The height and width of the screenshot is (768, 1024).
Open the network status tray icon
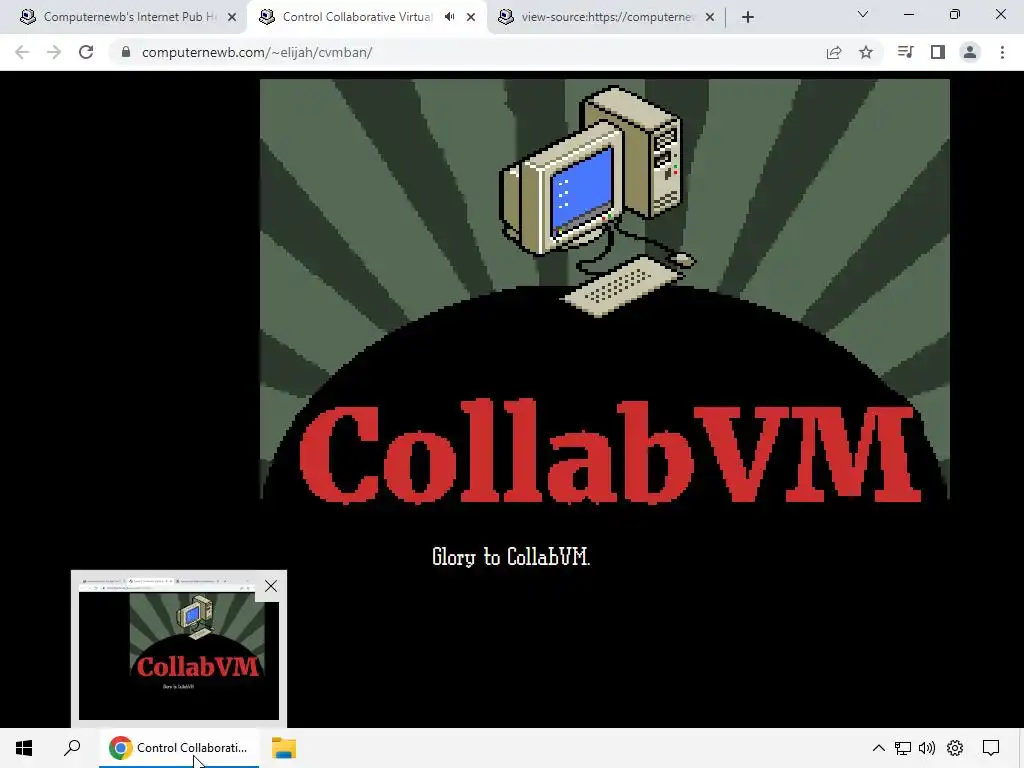(x=903, y=748)
